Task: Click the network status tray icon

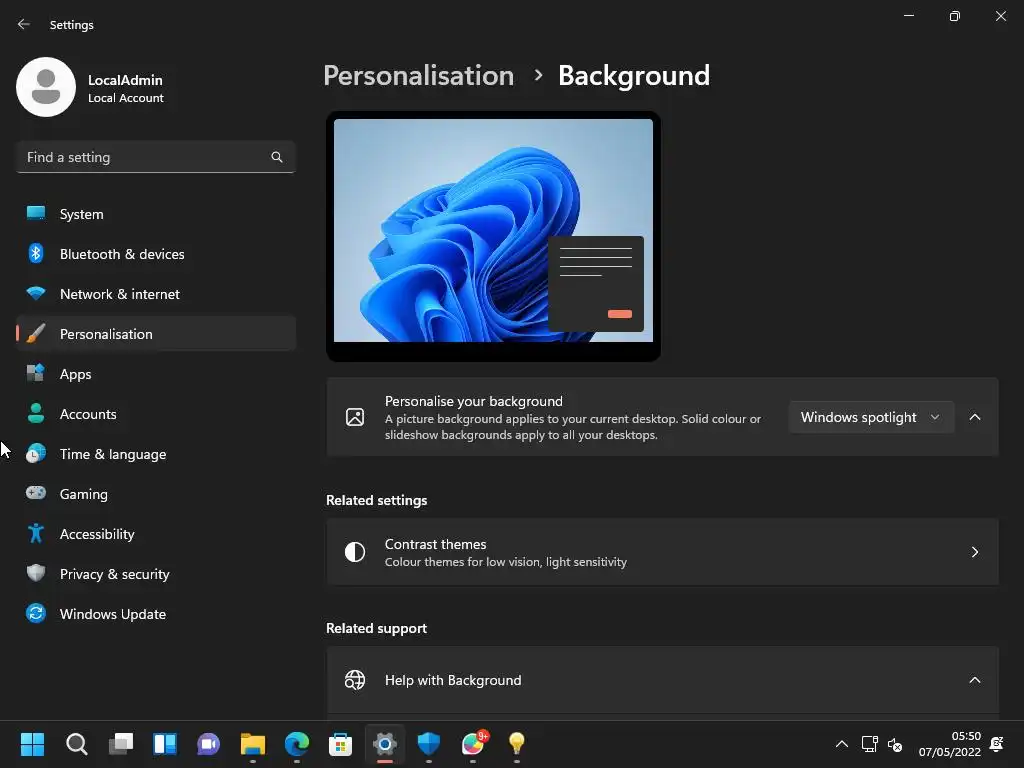Action: click(x=869, y=744)
